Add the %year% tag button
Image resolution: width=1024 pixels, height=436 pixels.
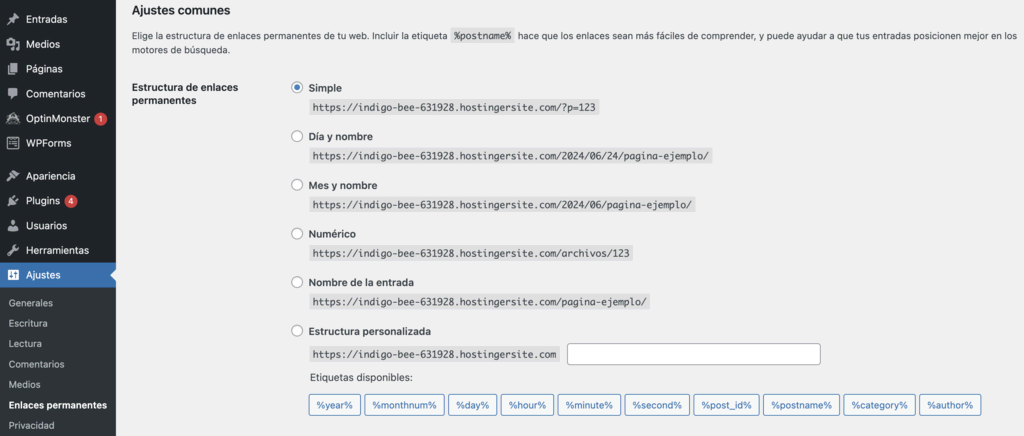[x=334, y=405]
